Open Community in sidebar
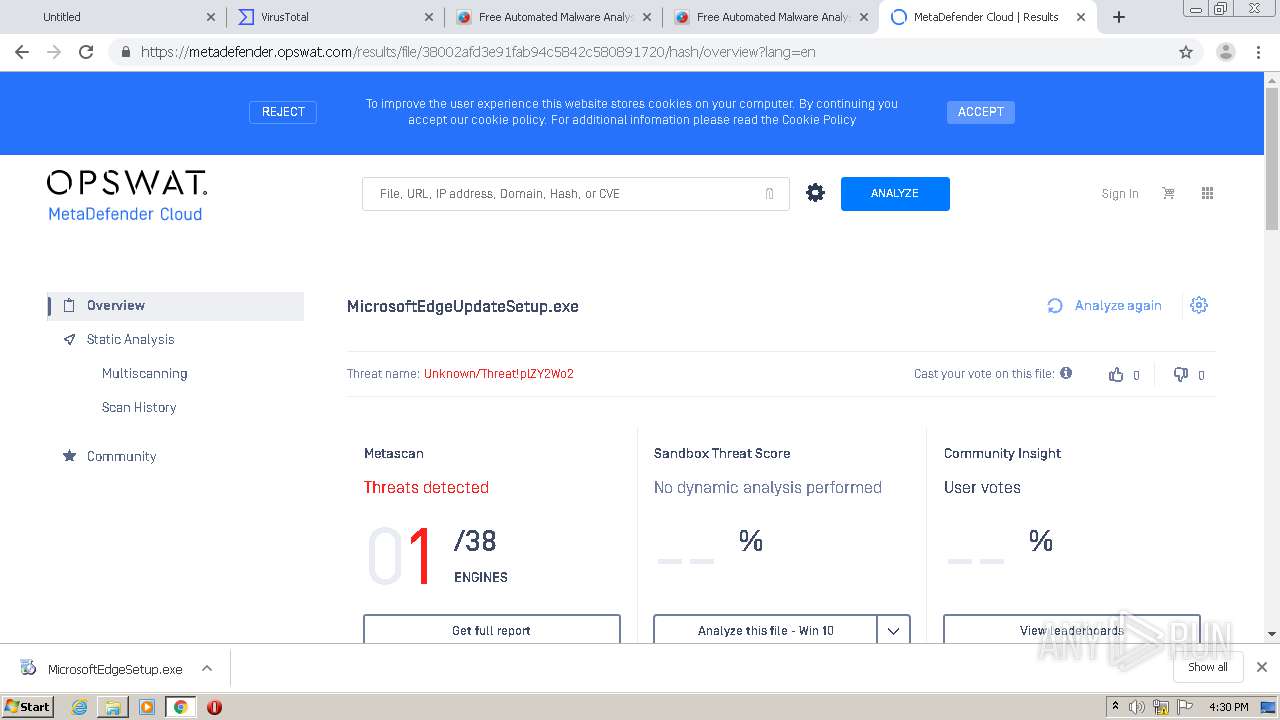Screen dimensions: 1280x720 [x=121, y=457]
